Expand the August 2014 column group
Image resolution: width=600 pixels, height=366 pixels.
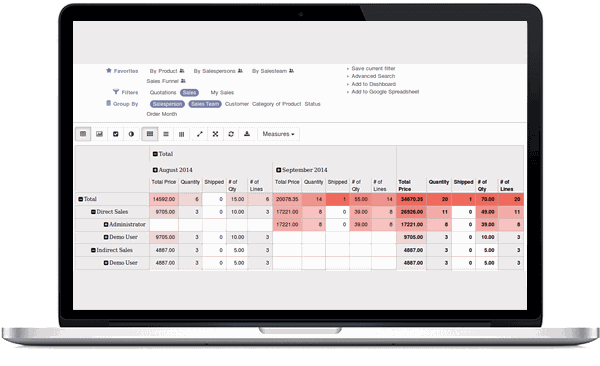tap(155, 170)
